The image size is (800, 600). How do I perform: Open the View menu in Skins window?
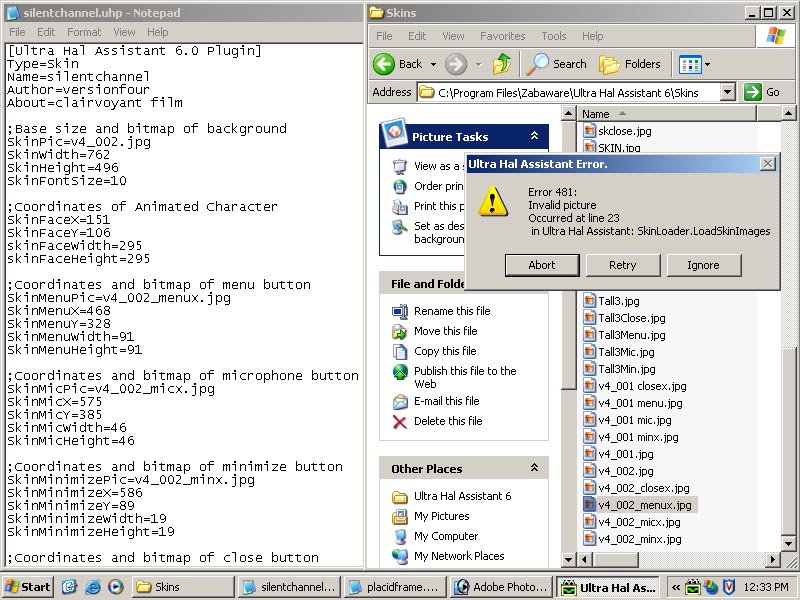tap(453, 36)
